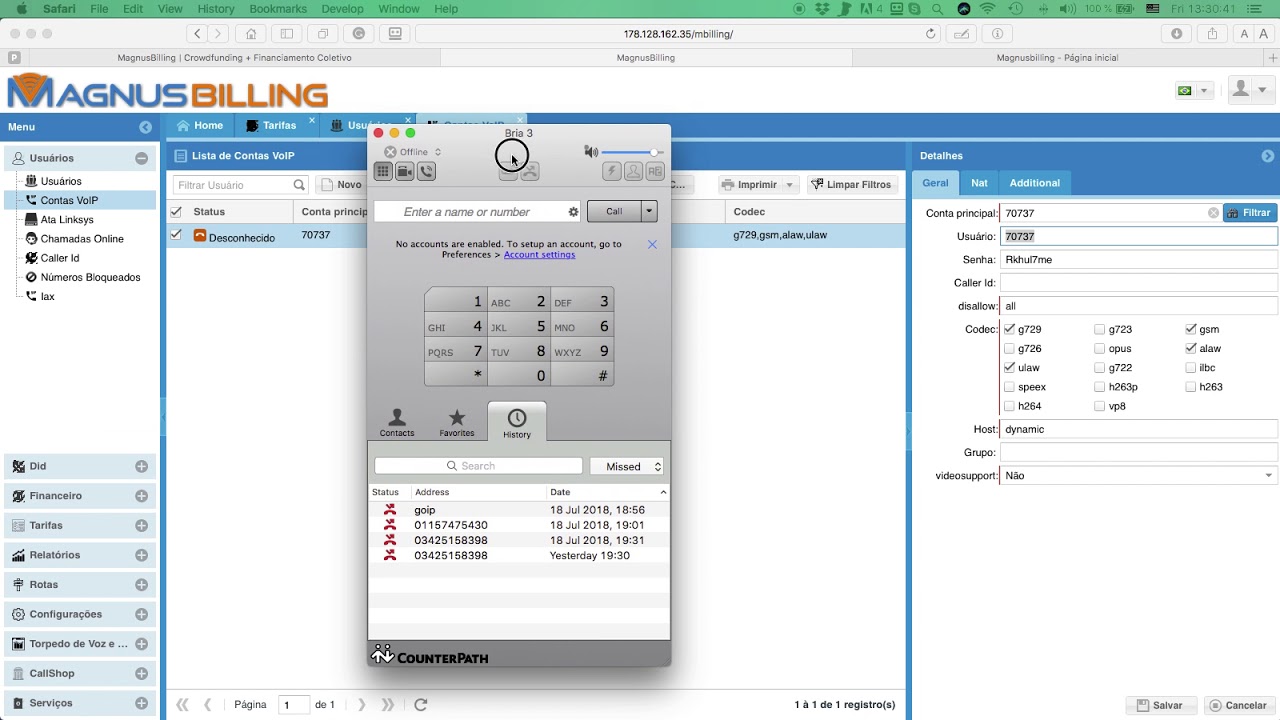
Task: Open the Bookmarks menu in menu bar
Action: (x=278, y=9)
